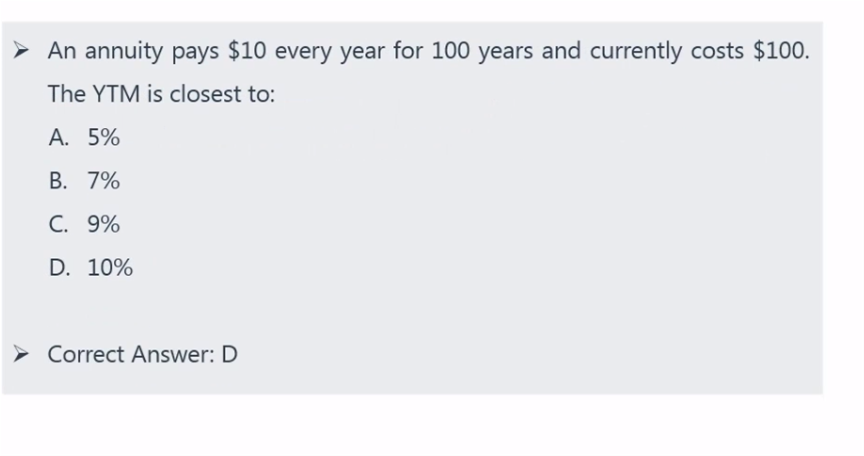Image resolution: width=864 pixels, height=456 pixels.
Task: Click the 'Correct Answer: D' line
Action: pos(143,354)
